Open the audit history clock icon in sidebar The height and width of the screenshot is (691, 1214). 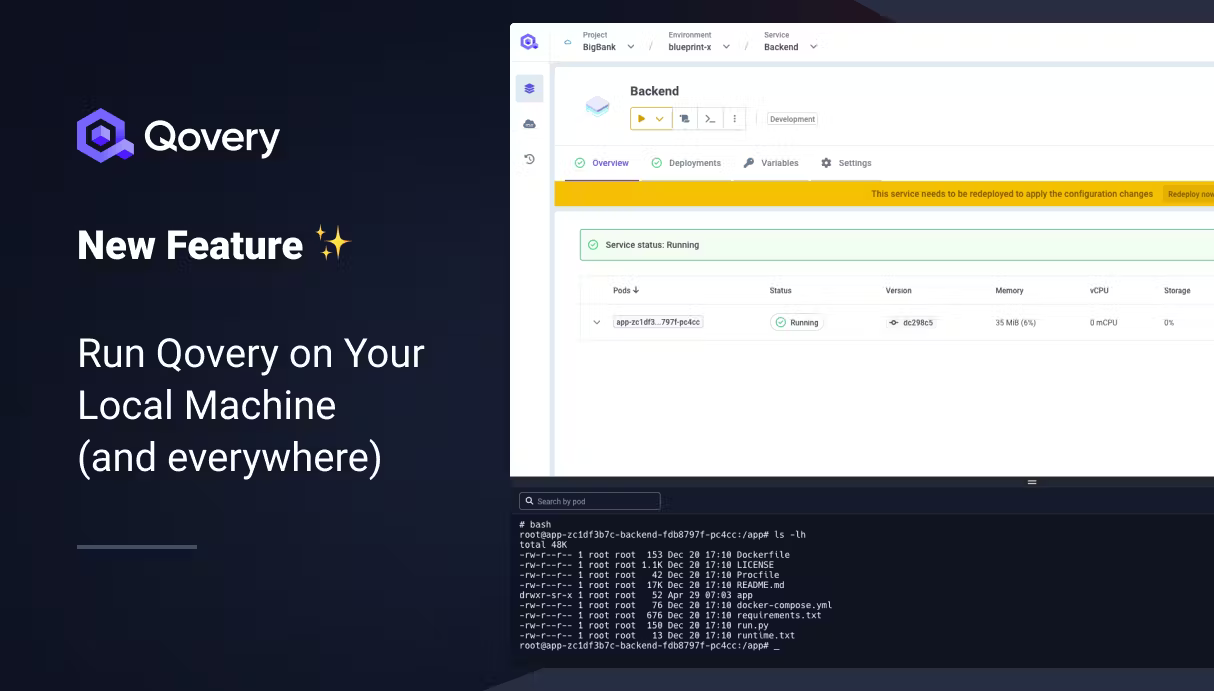529,159
